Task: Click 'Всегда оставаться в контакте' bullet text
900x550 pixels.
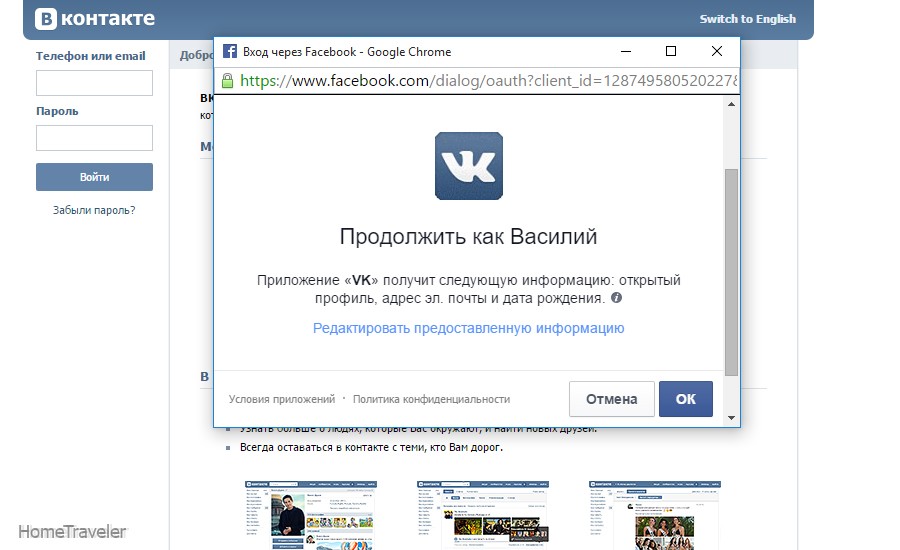Action: pos(371,447)
